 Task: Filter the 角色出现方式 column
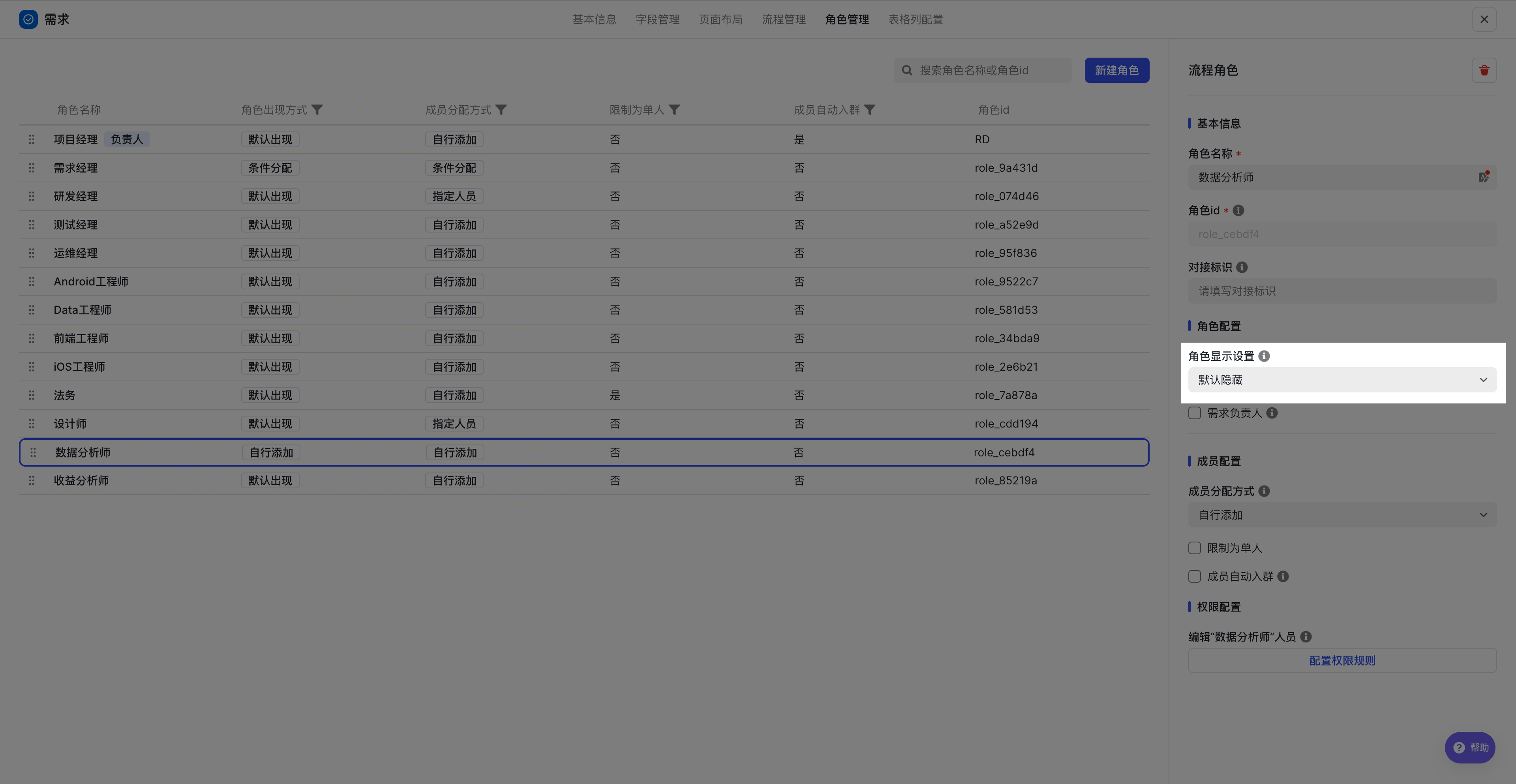click(317, 110)
